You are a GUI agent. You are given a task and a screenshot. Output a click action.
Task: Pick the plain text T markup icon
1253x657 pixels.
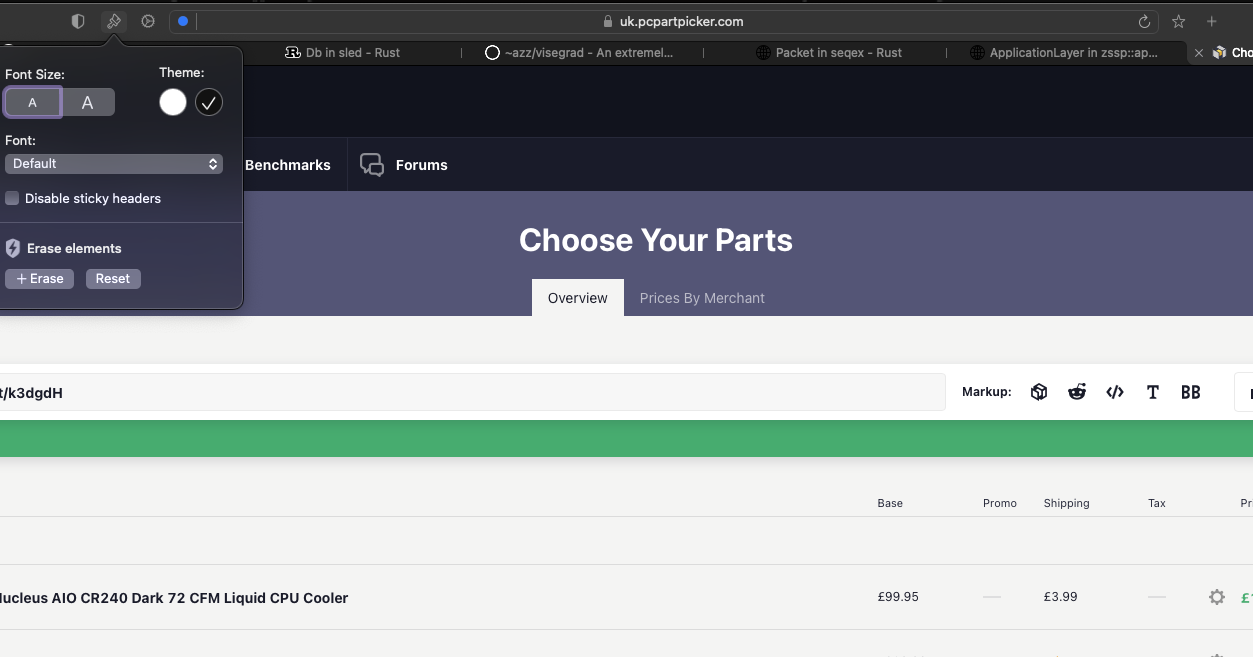point(1153,392)
